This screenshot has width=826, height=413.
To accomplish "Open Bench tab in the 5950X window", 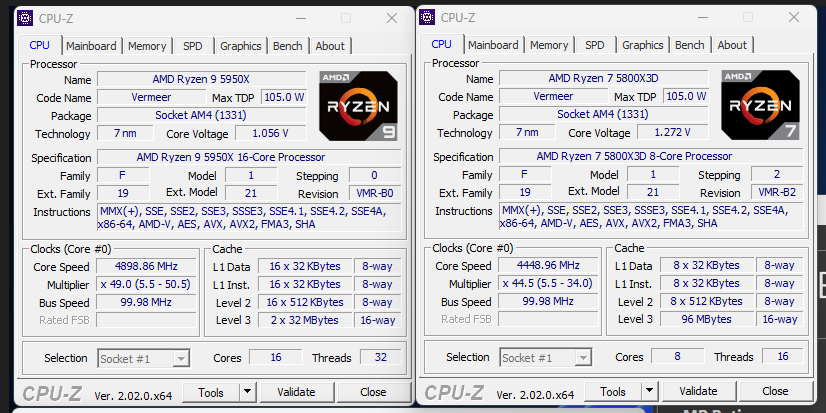I will (288, 46).
